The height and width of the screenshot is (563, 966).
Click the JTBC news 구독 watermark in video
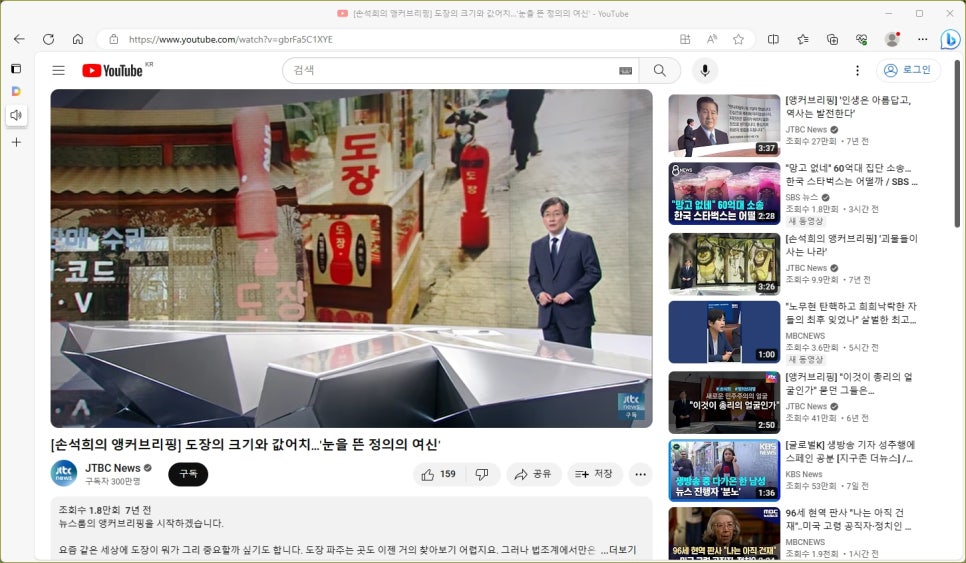click(631, 407)
